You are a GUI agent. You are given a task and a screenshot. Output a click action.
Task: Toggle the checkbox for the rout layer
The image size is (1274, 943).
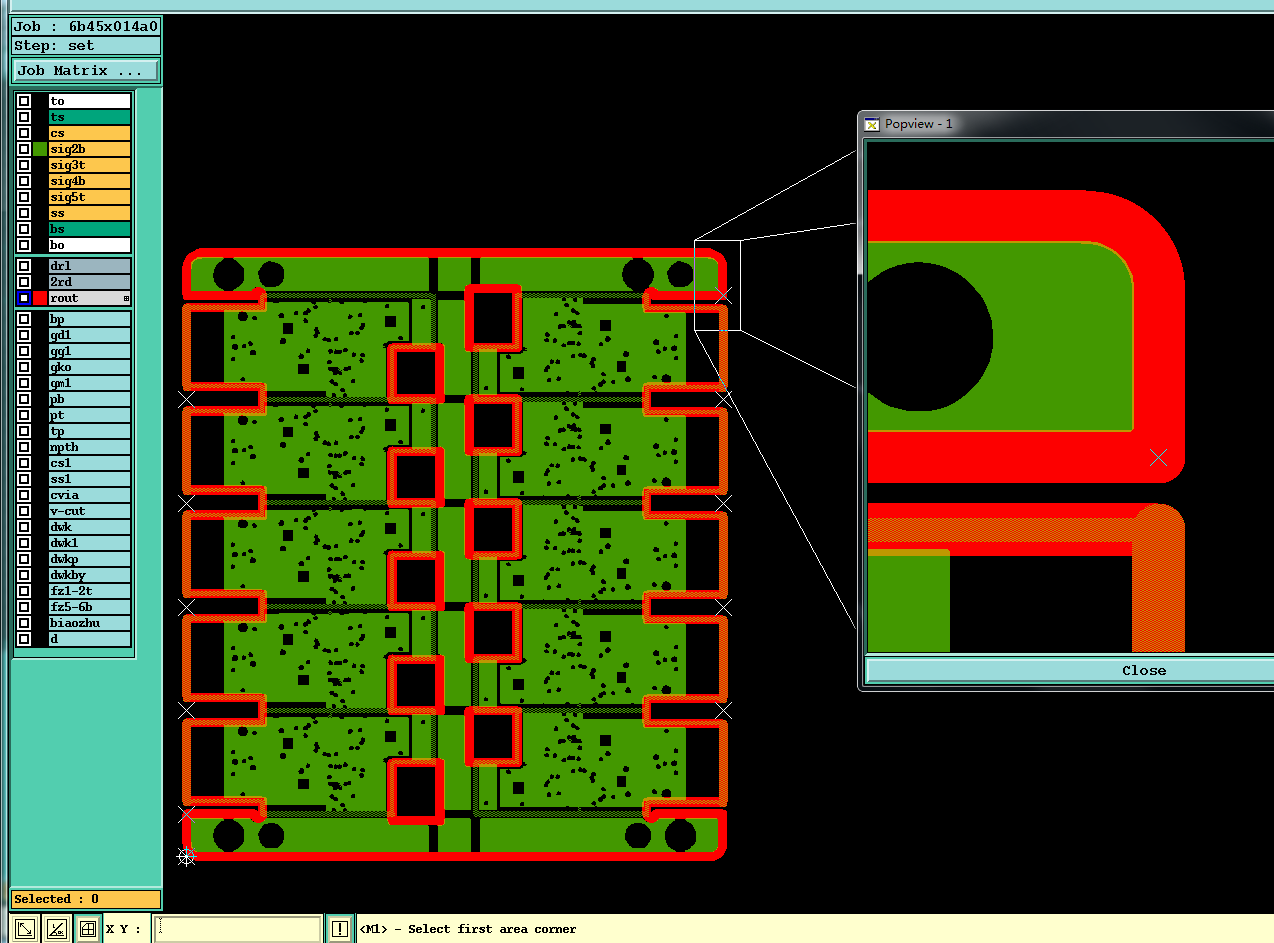[24, 298]
